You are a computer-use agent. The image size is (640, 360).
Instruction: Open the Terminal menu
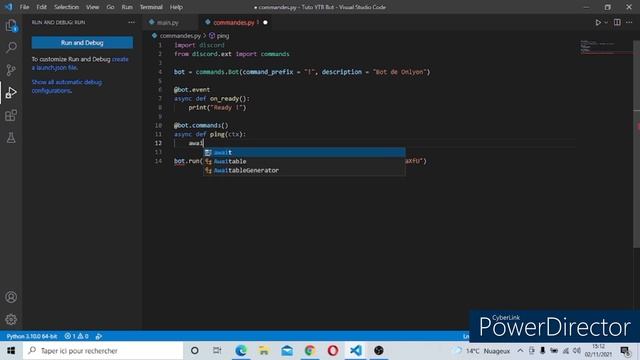(151, 7)
